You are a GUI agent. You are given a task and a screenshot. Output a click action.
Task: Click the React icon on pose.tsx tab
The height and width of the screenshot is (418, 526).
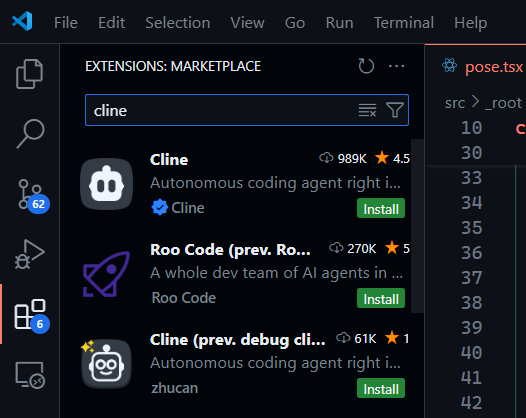(449, 65)
